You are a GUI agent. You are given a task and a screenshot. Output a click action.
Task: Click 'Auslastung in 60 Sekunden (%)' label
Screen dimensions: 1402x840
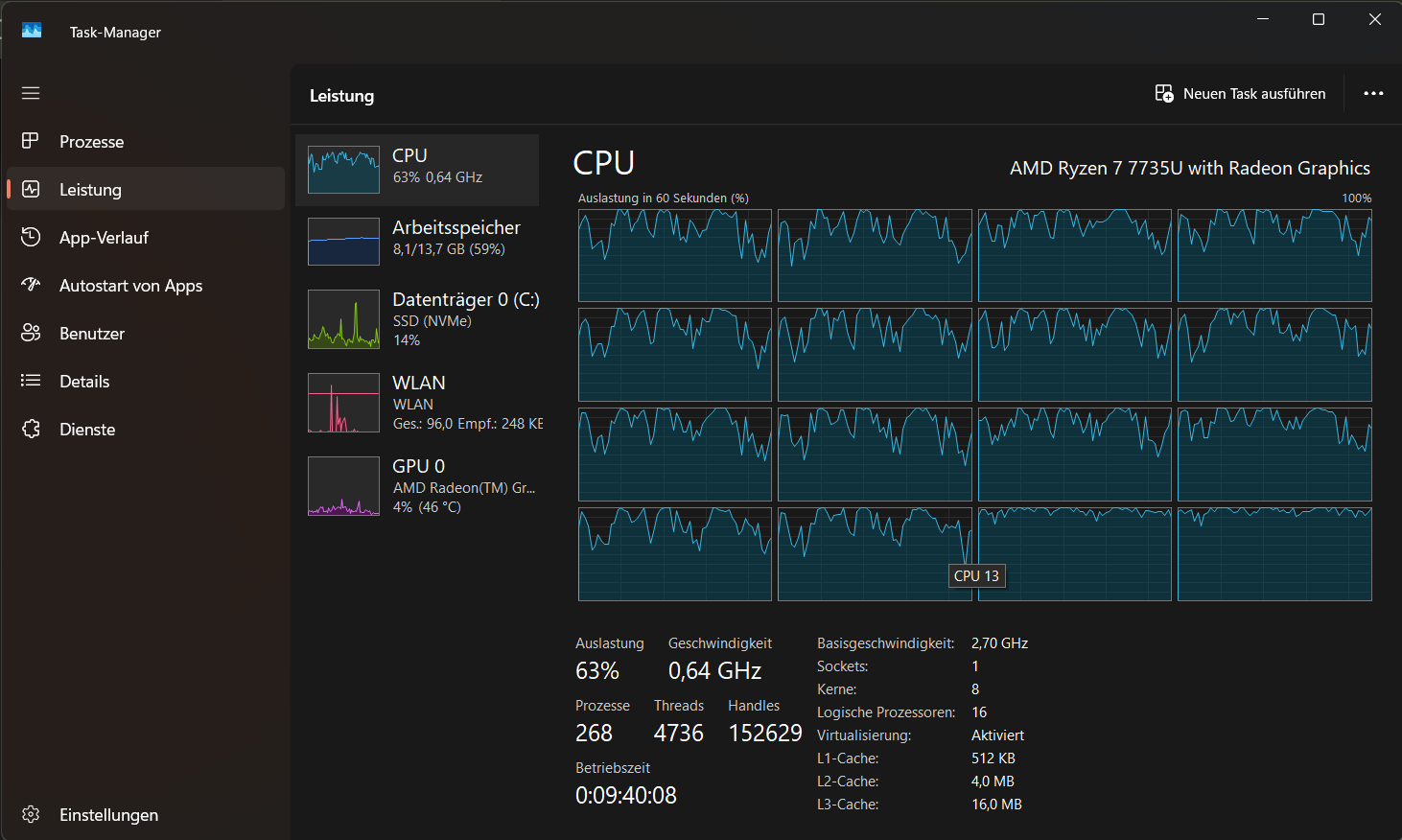coord(664,198)
